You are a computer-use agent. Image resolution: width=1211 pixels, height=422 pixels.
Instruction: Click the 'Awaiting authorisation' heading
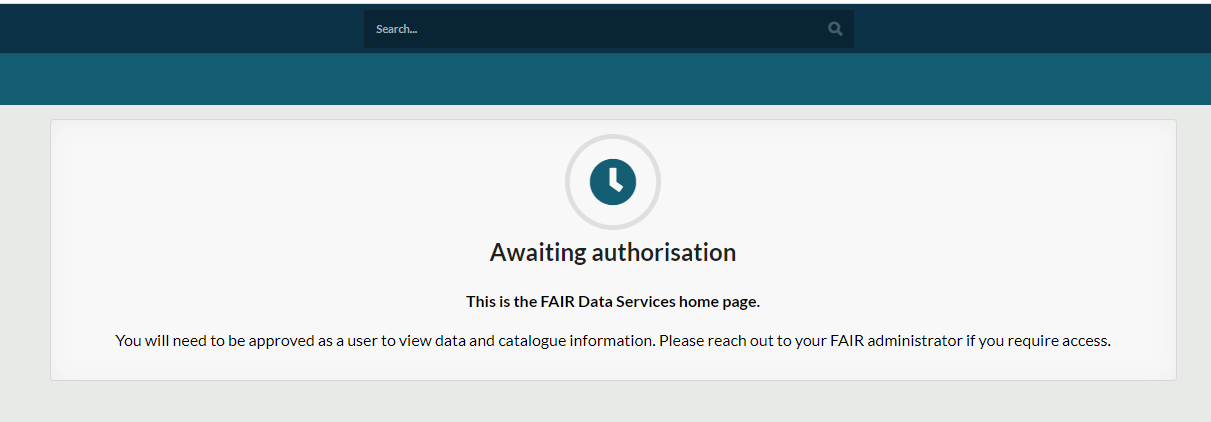coord(612,252)
